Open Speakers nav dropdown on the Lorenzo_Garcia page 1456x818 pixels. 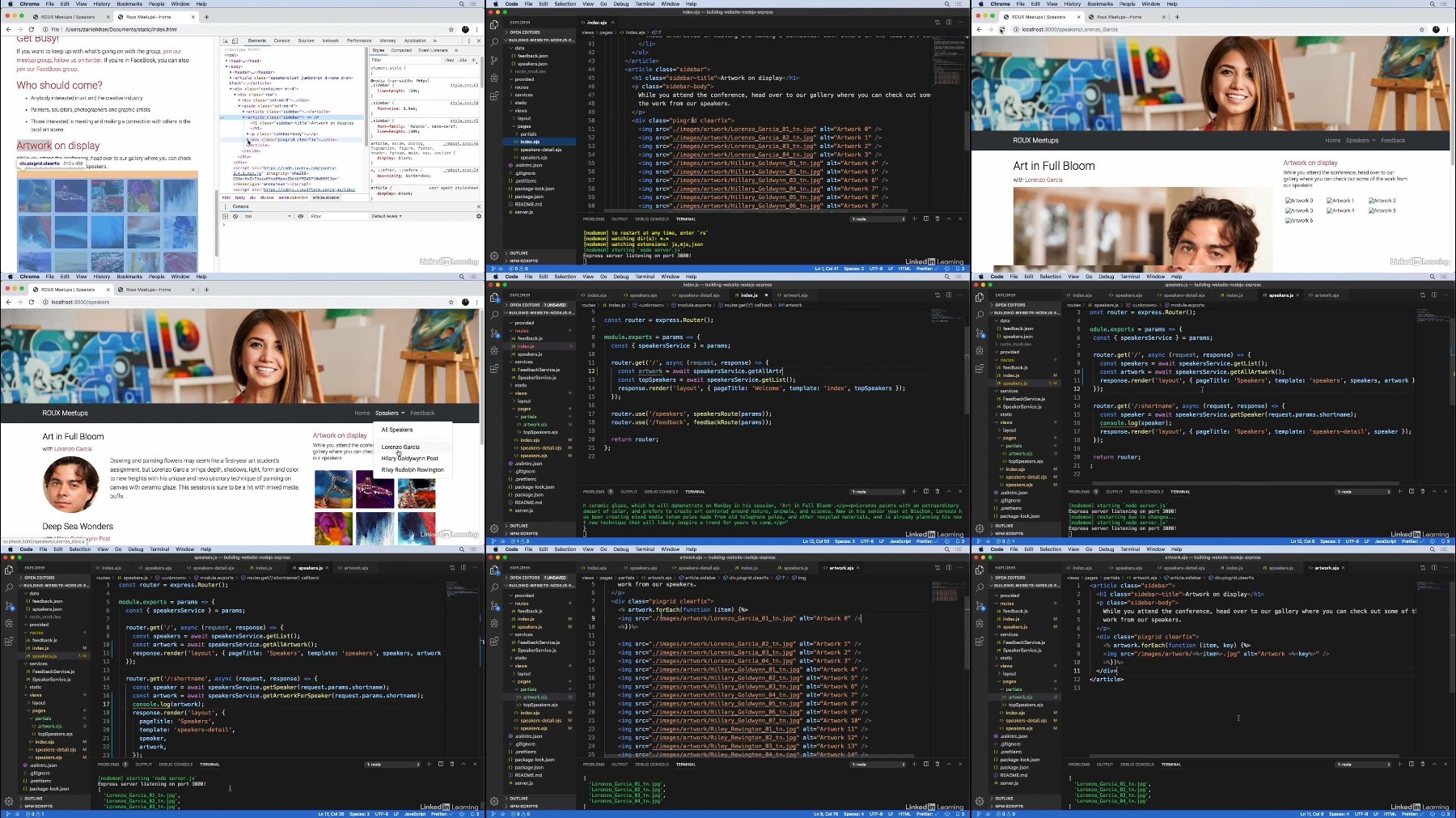[x=1360, y=141]
